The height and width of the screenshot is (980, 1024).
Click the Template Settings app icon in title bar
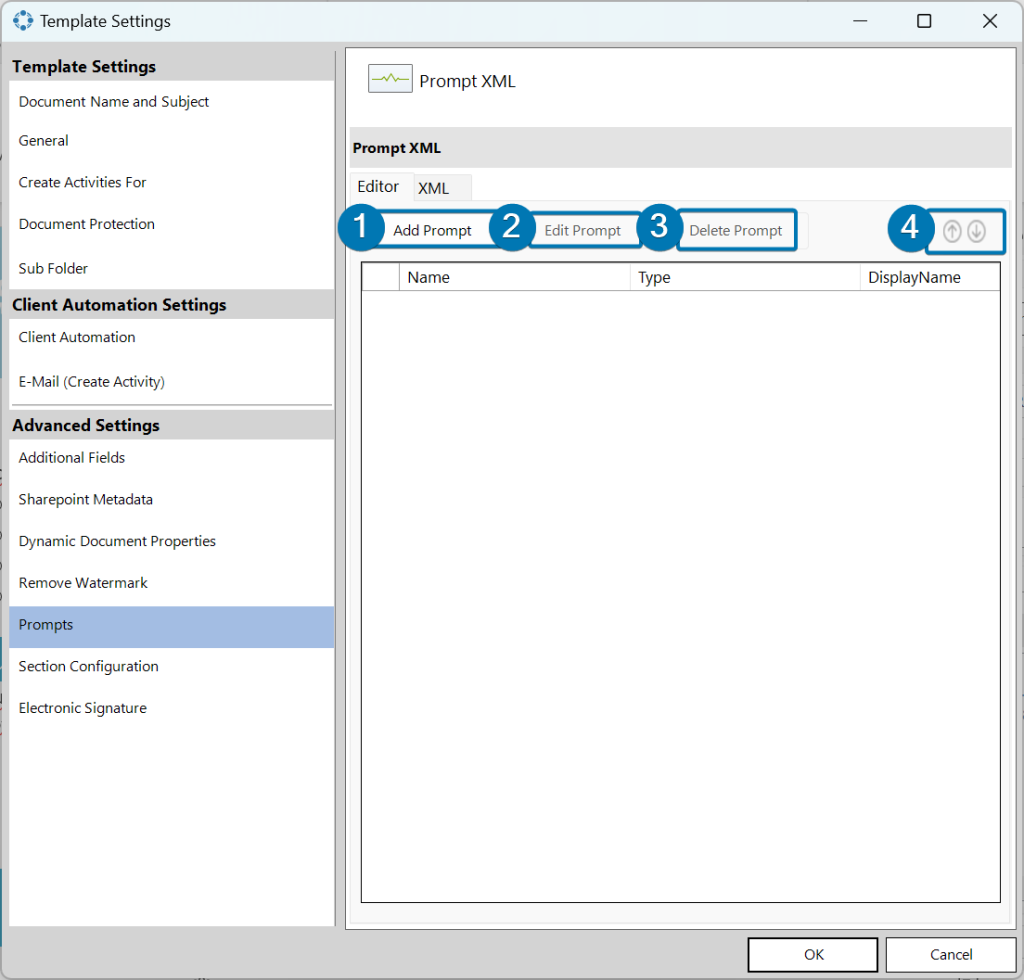click(x=23, y=21)
